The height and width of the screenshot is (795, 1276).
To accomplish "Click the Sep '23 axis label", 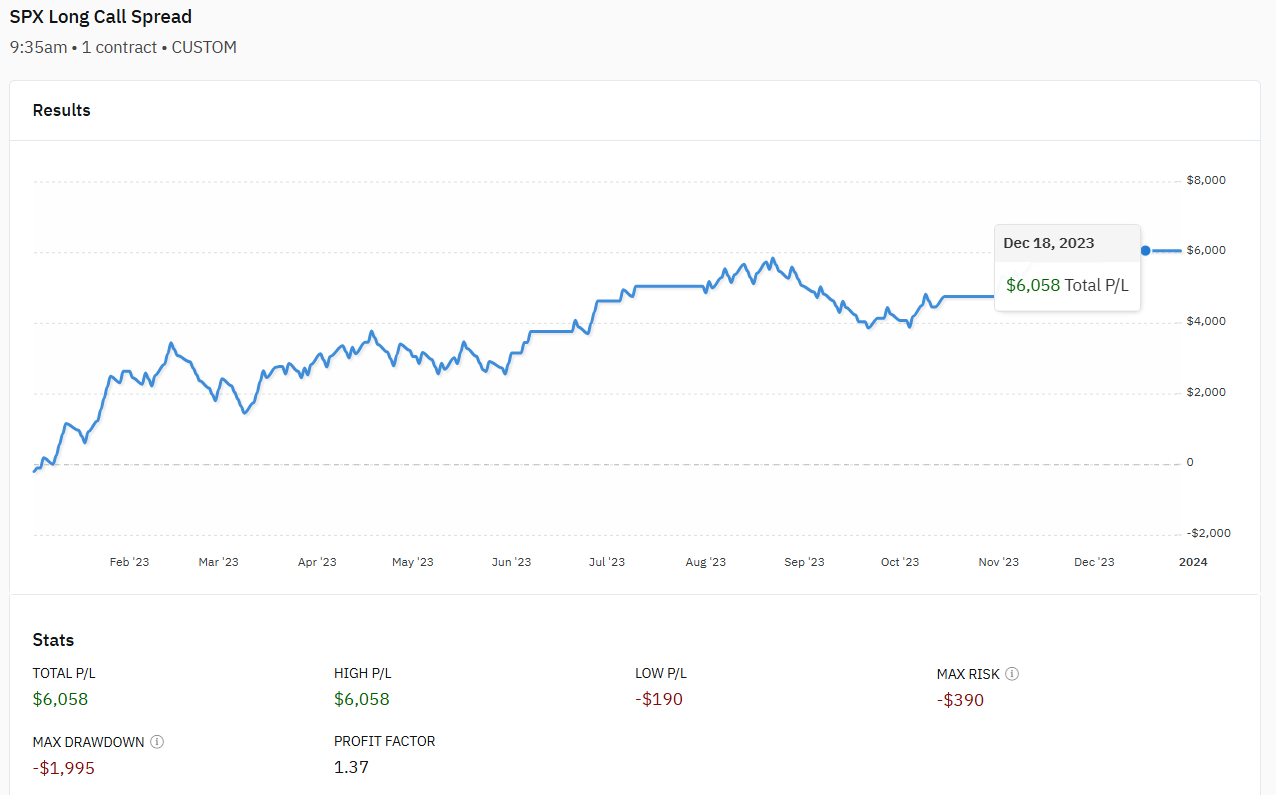I will [804, 562].
